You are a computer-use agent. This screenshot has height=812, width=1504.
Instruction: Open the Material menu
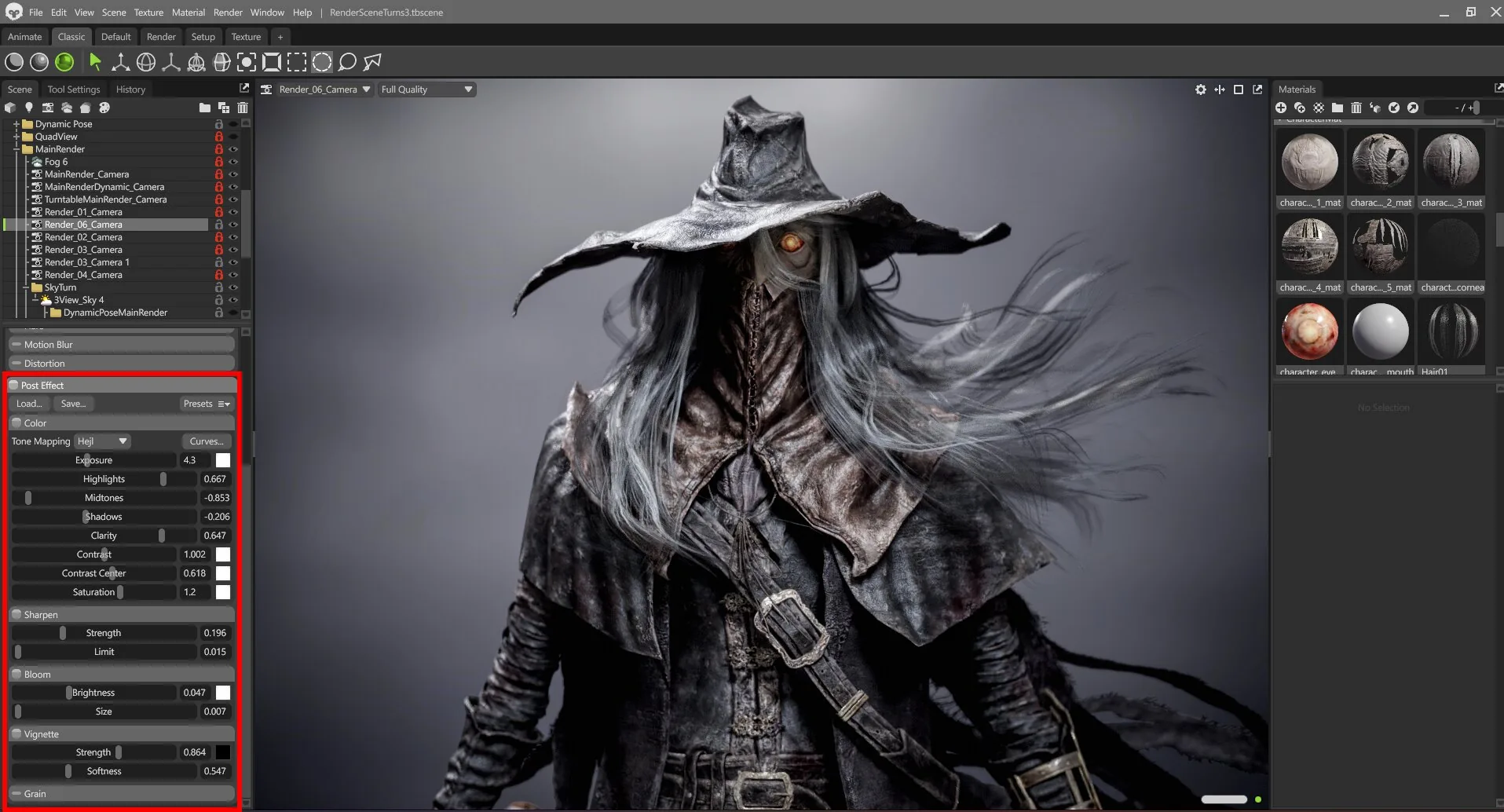click(x=188, y=13)
